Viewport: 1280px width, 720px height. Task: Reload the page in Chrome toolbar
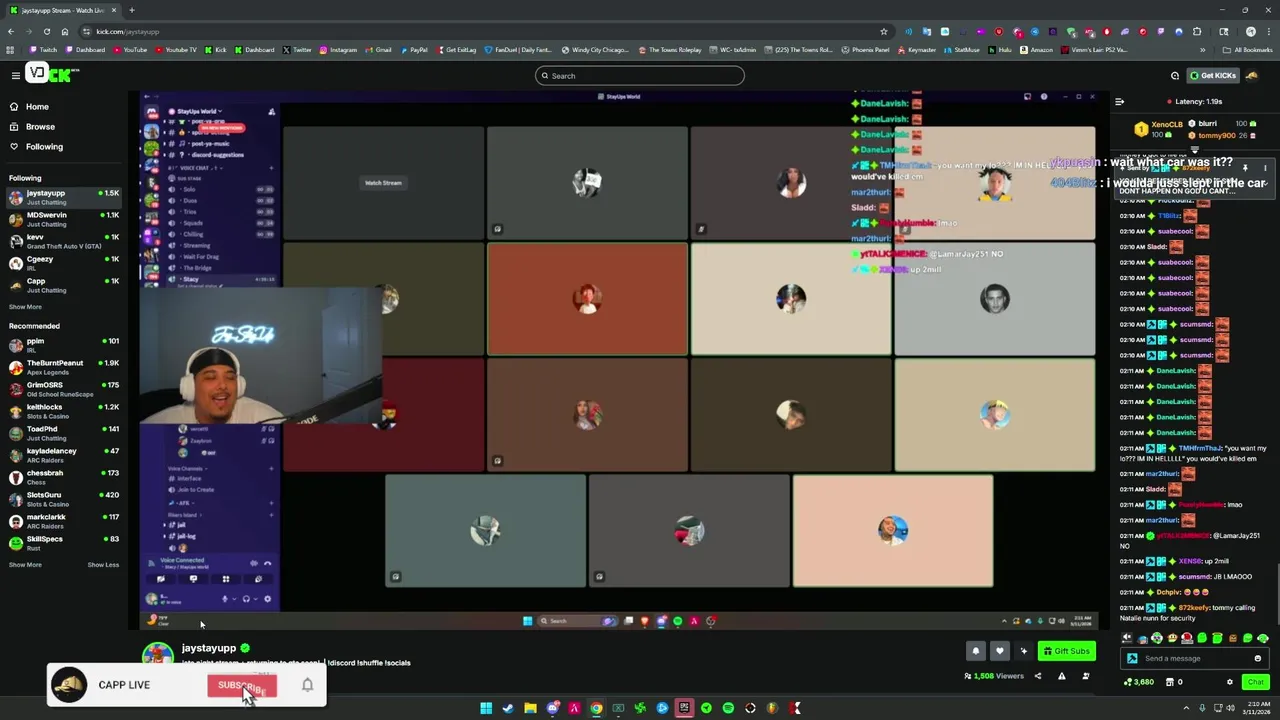[x=47, y=31]
